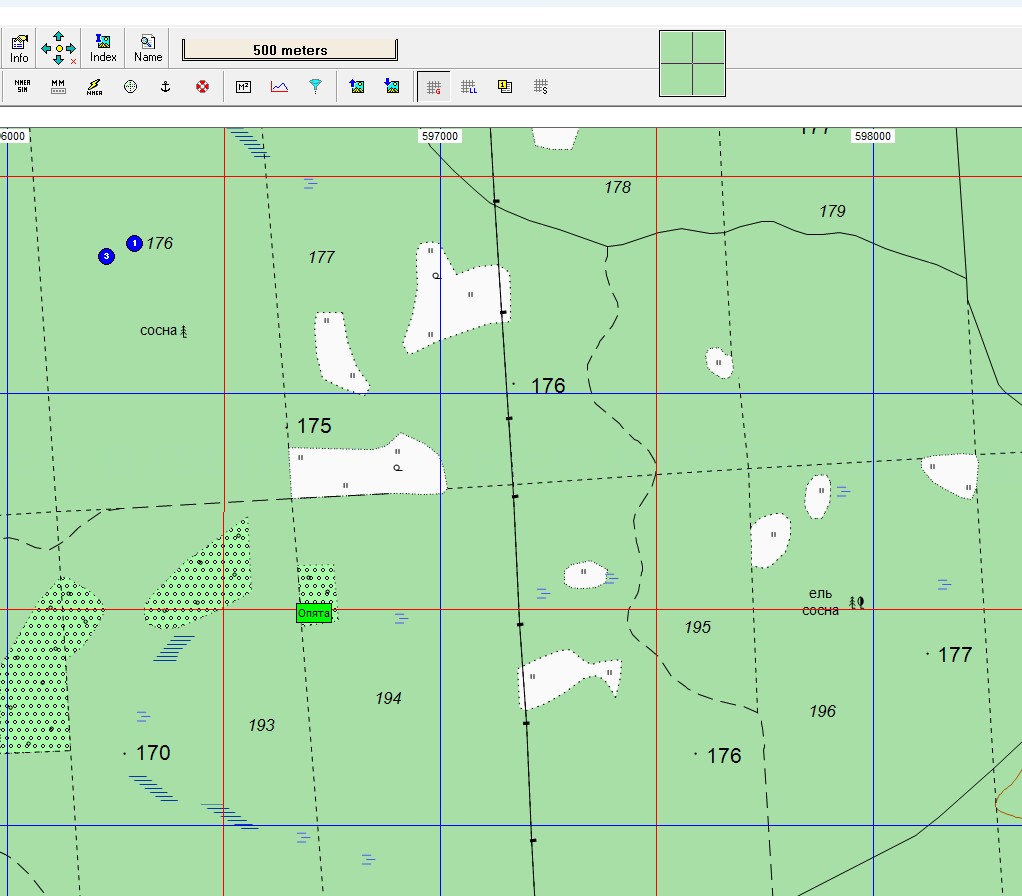This screenshot has height=896, width=1022.
Task: Click the man overboard lifebuoy icon
Action: [x=202, y=87]
